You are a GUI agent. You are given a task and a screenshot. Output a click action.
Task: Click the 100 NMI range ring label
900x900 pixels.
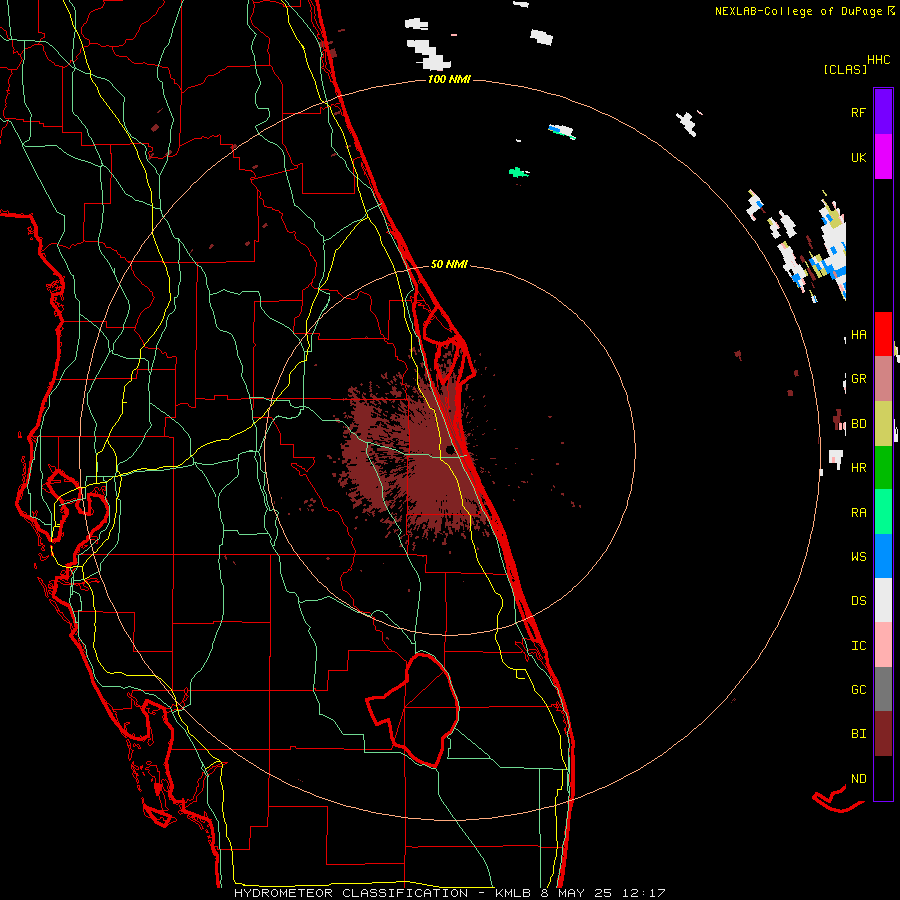[x=449, y=79]
